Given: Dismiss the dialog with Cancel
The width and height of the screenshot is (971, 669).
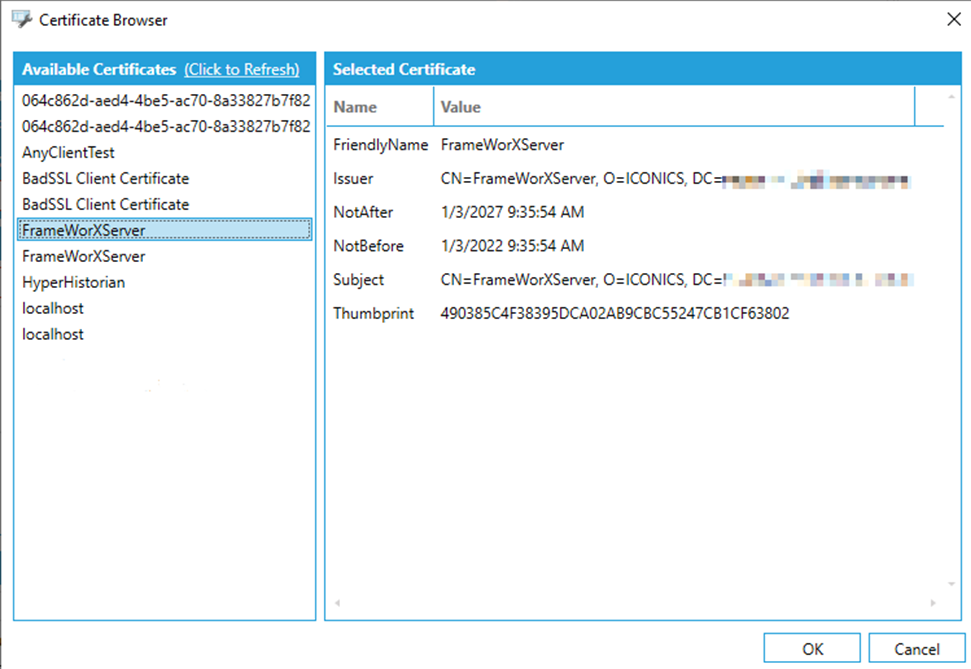Looking at the screenshot, I should click(x=917, y=649).
